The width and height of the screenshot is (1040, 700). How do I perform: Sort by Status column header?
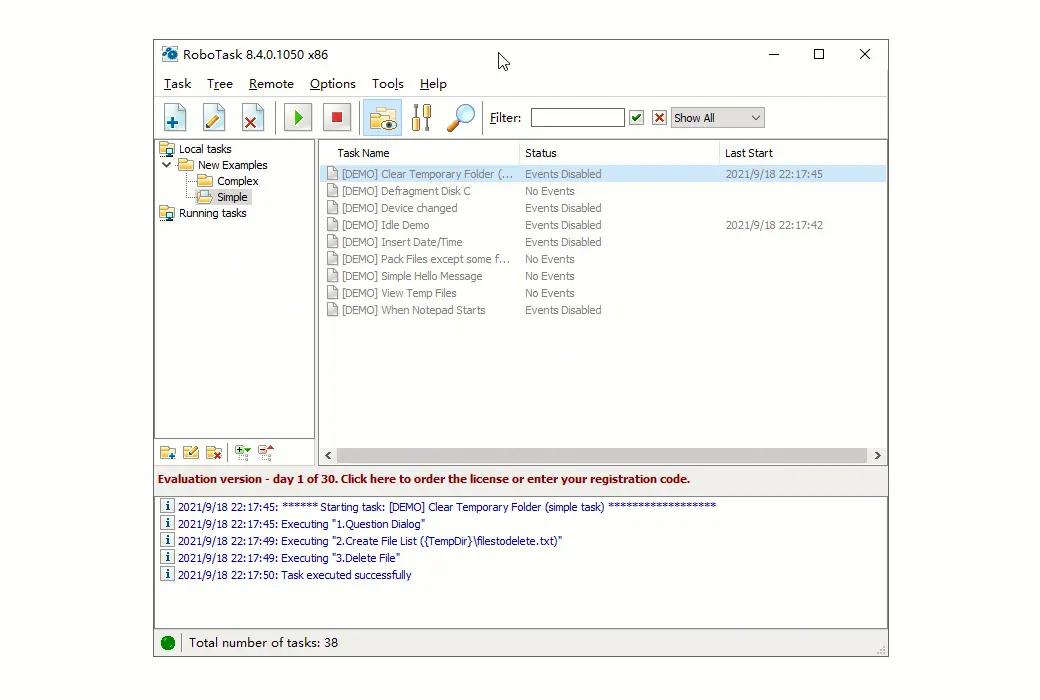[619, 153]
